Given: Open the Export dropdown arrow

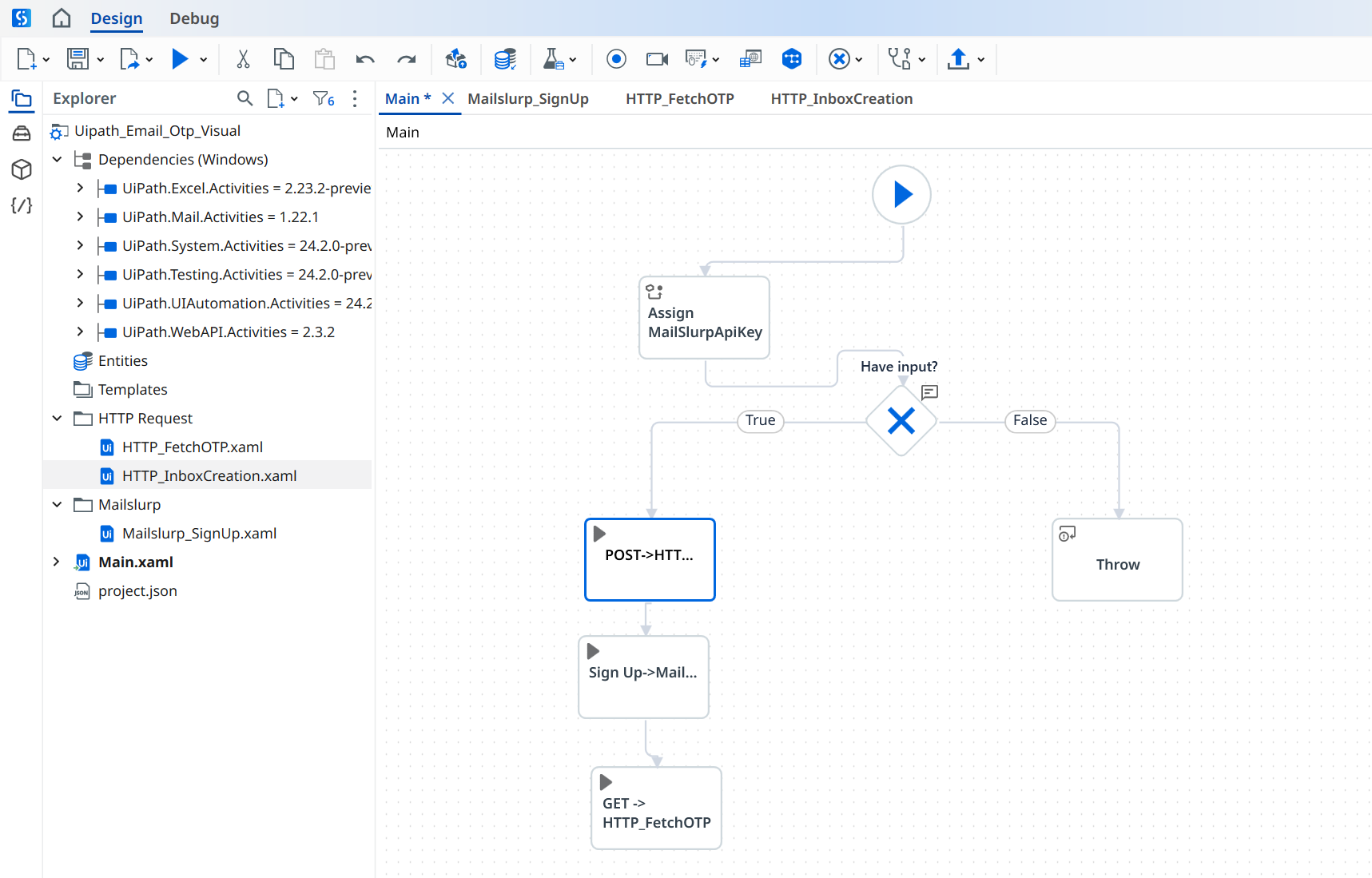Looking at the screenshot, I should 149,58.
